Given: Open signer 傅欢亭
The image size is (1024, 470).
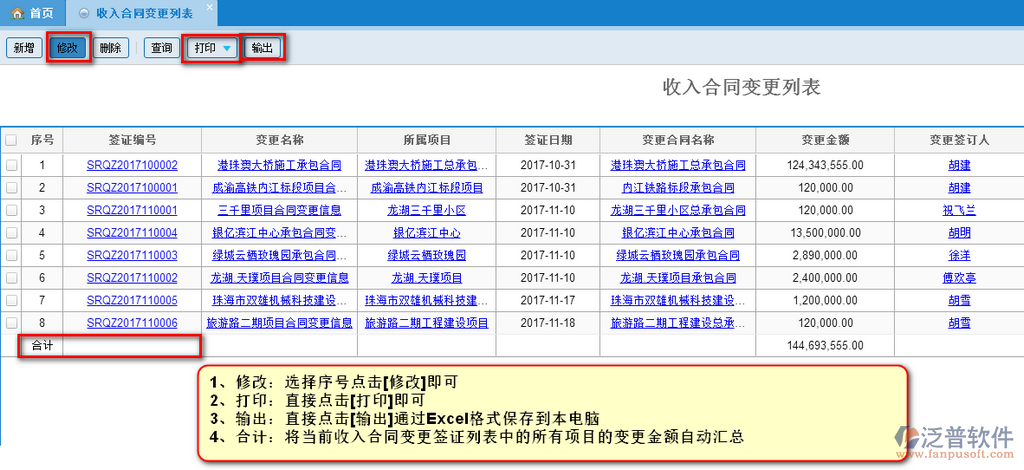Looking at the screenshot, I should point(959,278).
